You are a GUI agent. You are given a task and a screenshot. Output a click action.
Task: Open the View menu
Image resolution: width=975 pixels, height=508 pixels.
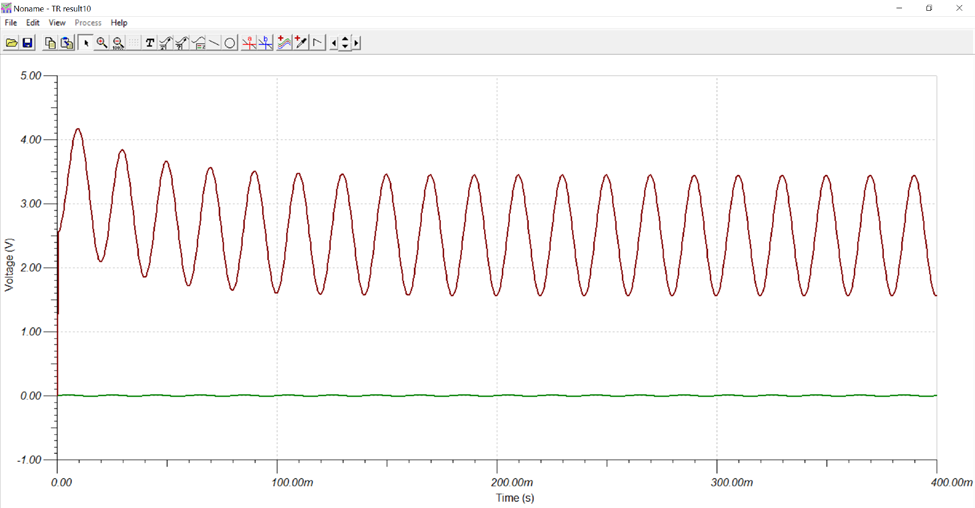[57, 22]
